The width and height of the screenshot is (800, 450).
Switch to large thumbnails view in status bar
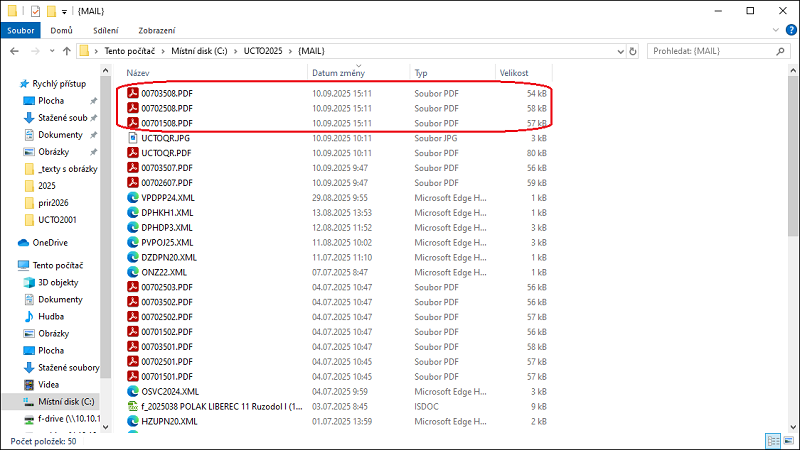[x=789, y=440]
